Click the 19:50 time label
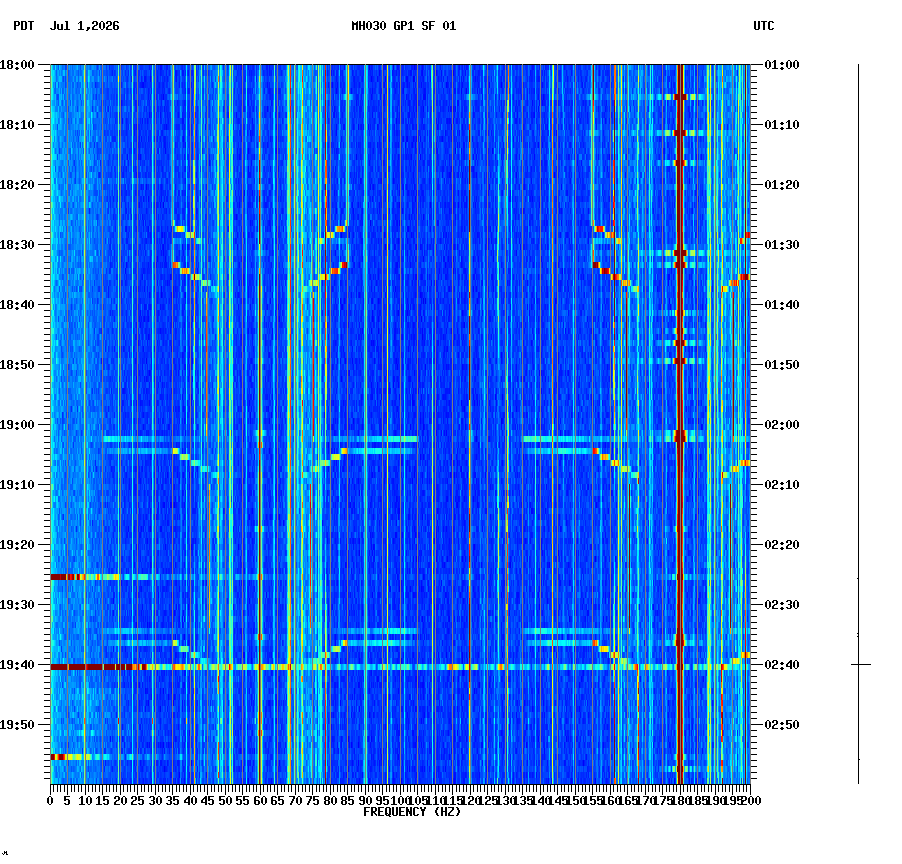The height and width of the screenshot is (864, 902). 17,725
